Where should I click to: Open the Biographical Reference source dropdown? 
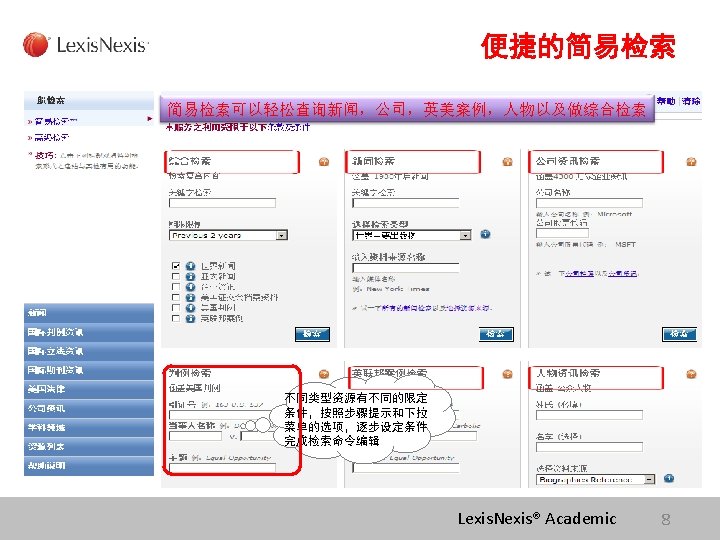[x=596, y=480]
